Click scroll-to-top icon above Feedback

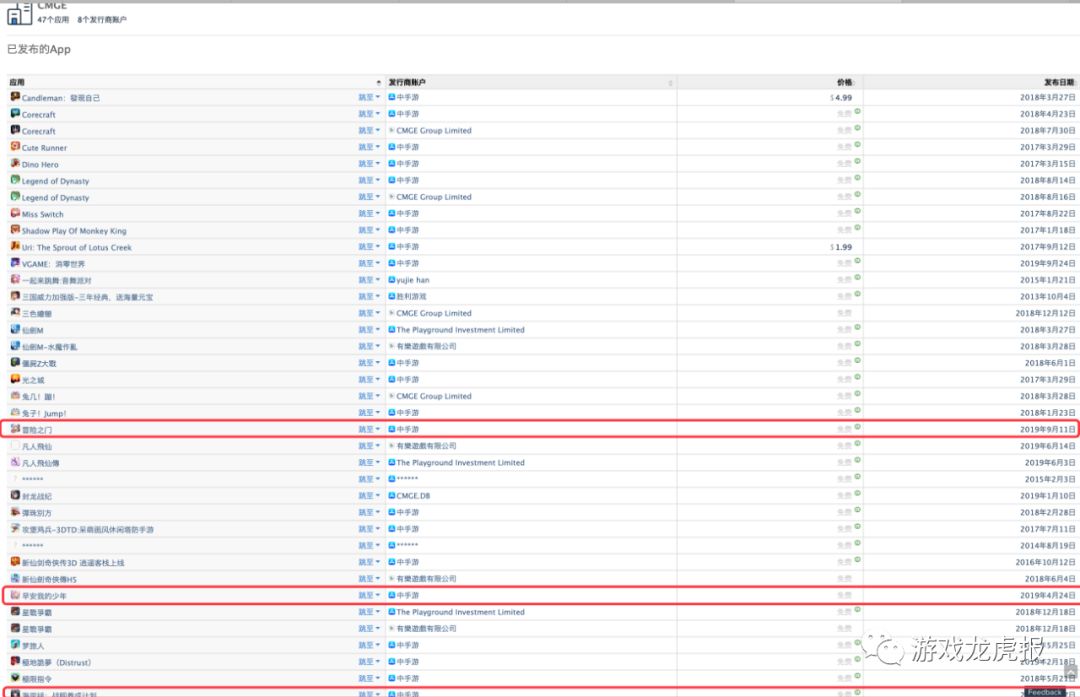tap(1070, 670)
